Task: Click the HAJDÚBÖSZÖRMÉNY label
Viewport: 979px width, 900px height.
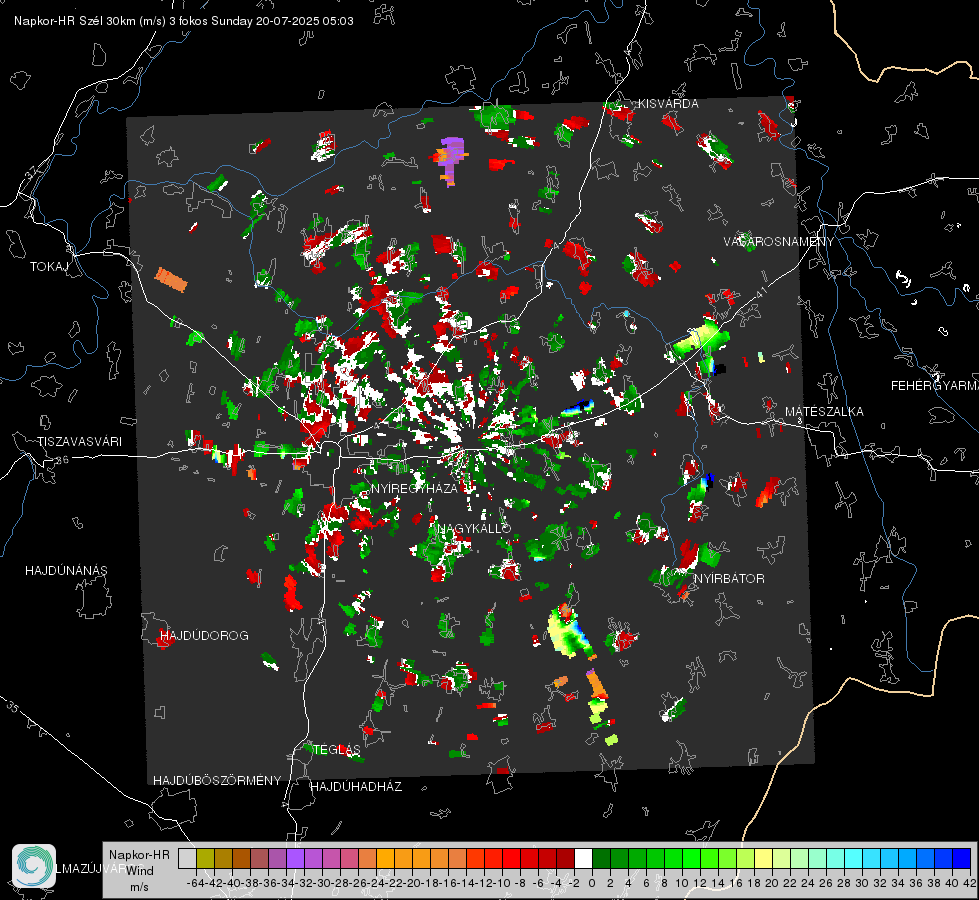Action: click(x=217, y=780)
